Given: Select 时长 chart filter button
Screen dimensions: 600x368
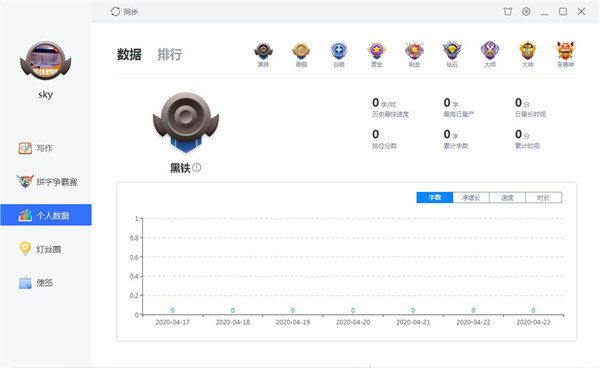Looking at the screenshot, I should pos(543,197).
